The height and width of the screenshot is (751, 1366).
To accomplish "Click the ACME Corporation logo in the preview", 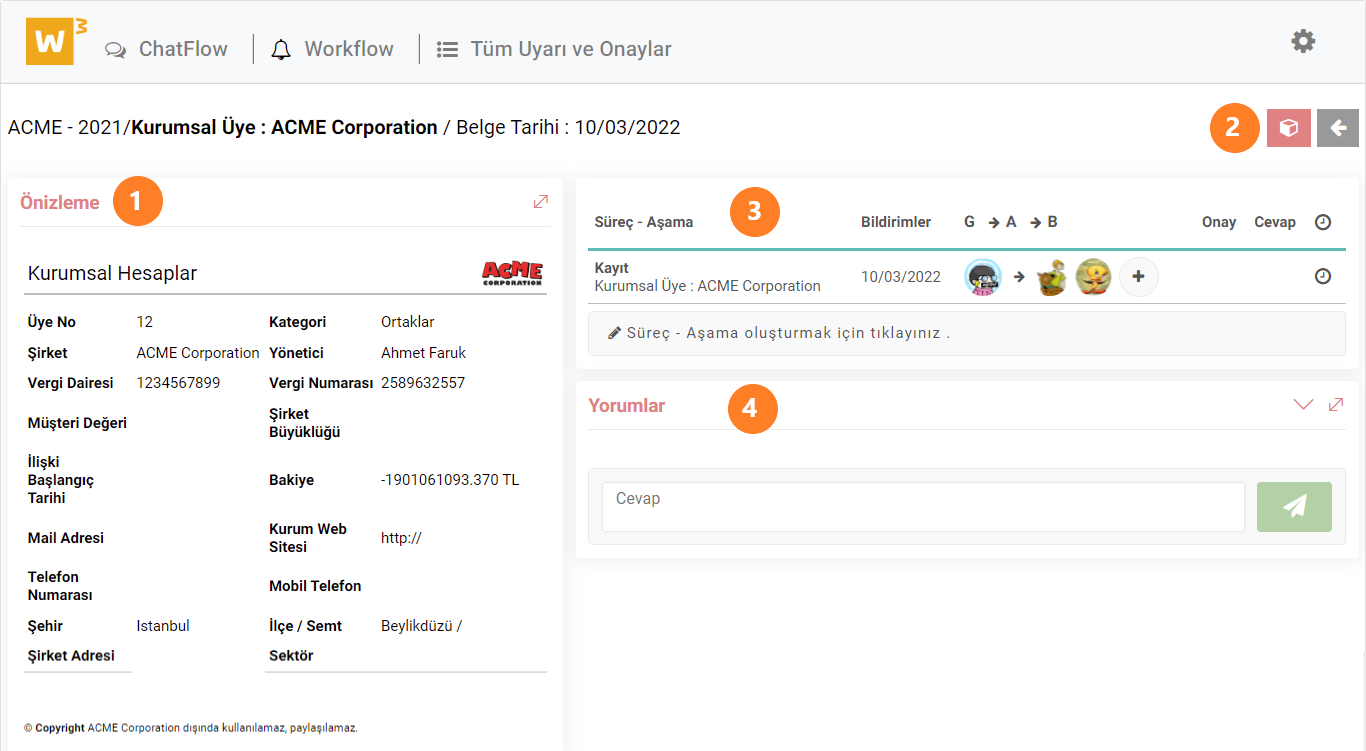I will 512,273.
